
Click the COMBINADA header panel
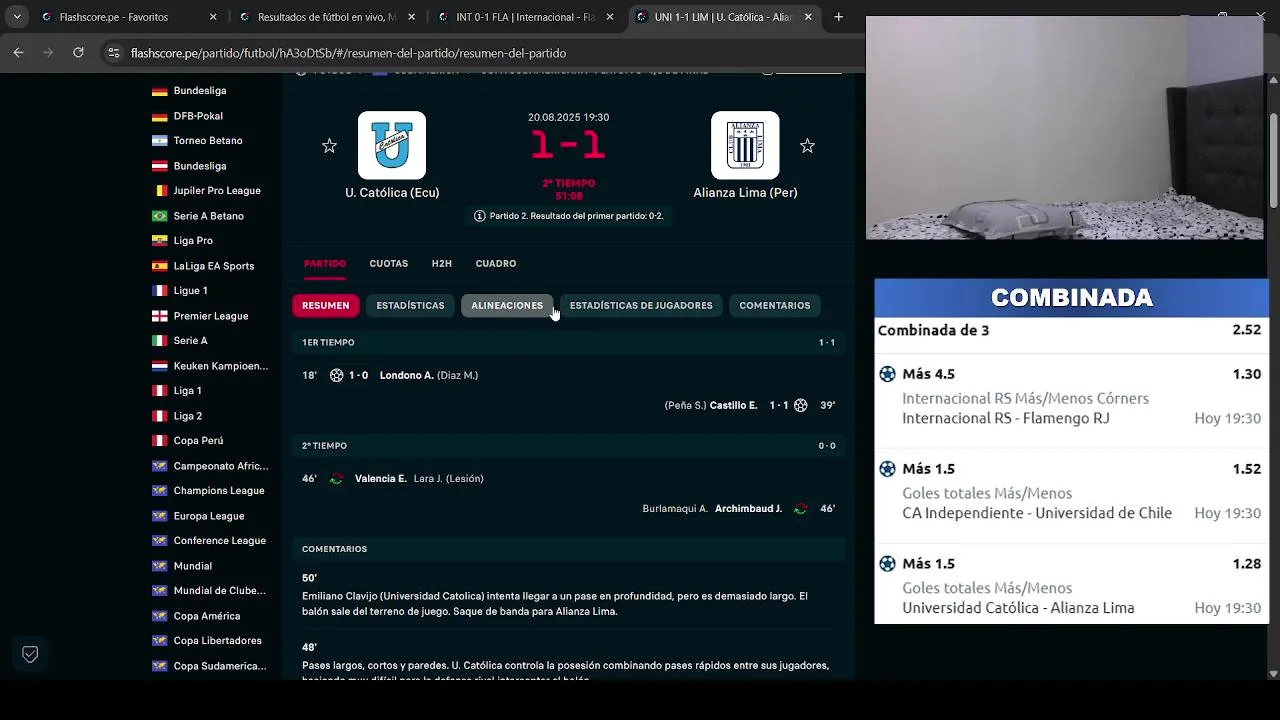coord(1072,298)
